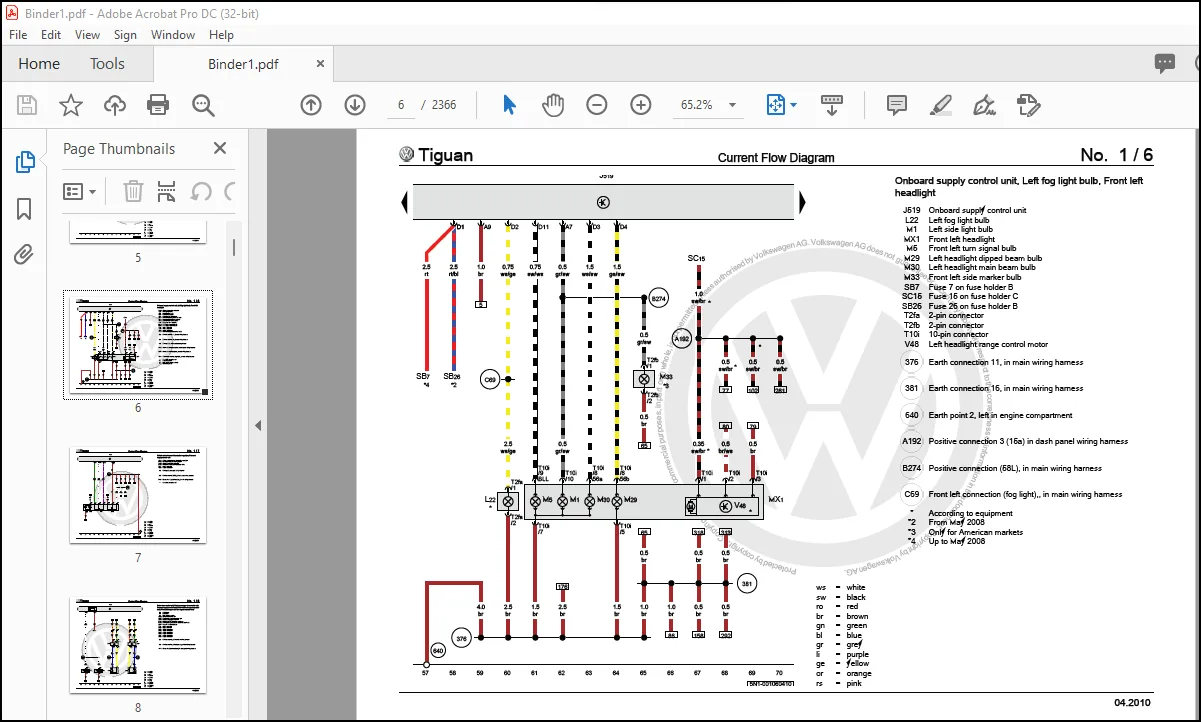Screen dimensions: 1201x722
Task: Go to the next page arrow
Action: pyautogui.click(x=355, y=105)
